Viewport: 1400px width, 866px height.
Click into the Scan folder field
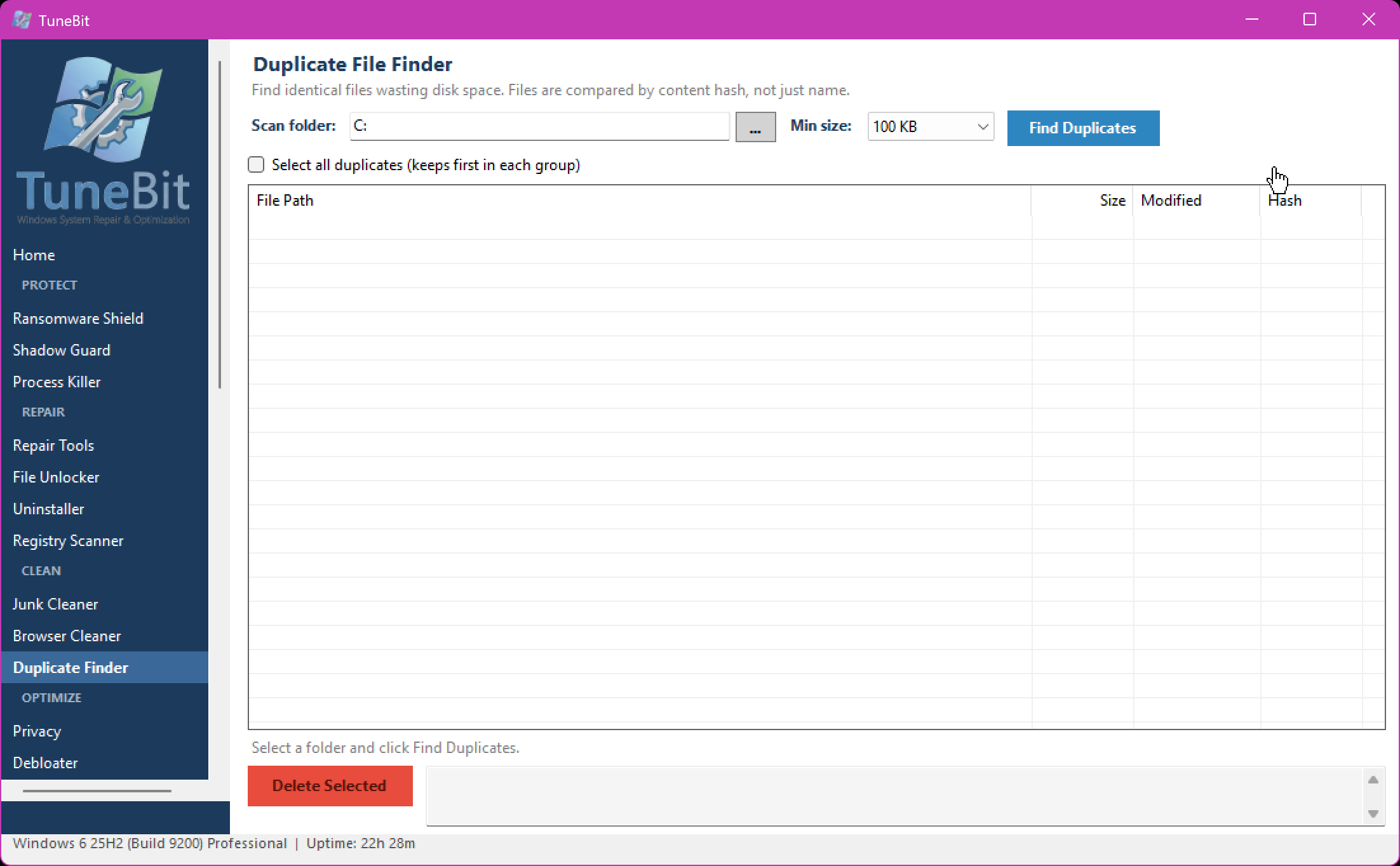(539, 126)
